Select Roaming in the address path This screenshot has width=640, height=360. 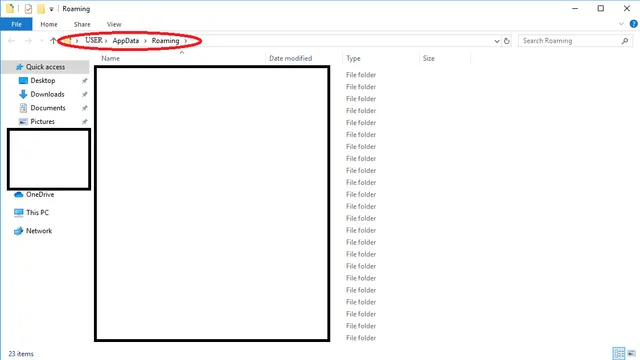(x=165, y=41)
